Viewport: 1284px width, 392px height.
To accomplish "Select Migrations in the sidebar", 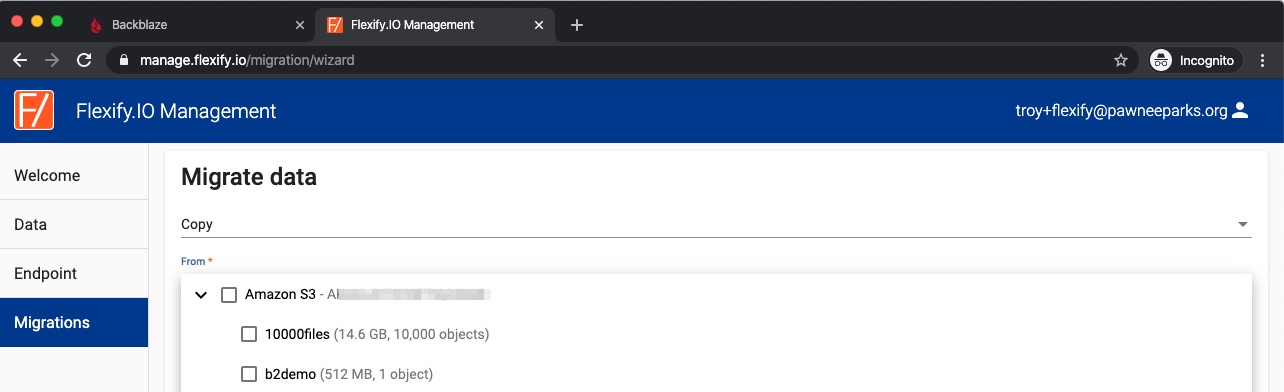I will [x=74, y=322].
